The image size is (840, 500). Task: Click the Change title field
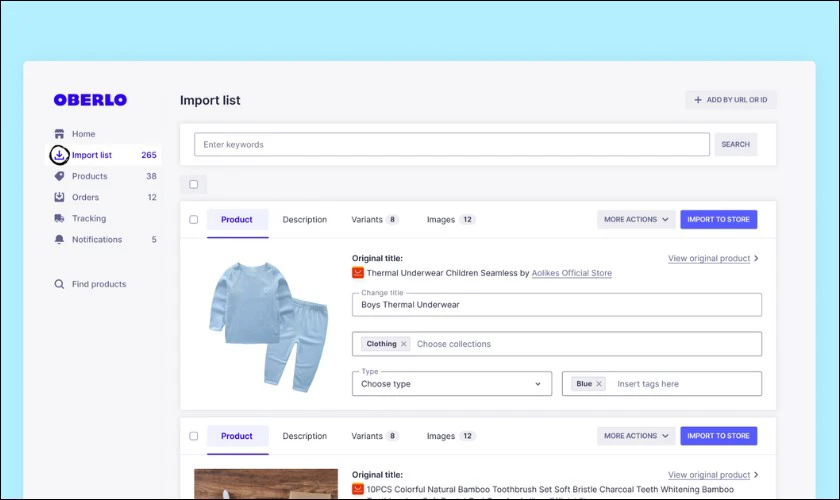click(557, 304)
